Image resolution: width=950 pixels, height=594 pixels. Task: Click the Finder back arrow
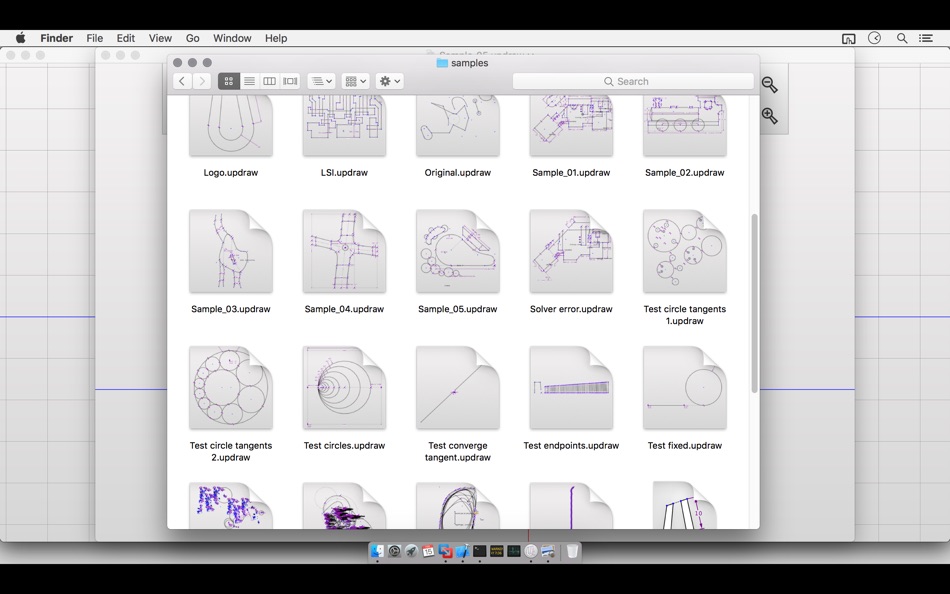tap(182, 81)
